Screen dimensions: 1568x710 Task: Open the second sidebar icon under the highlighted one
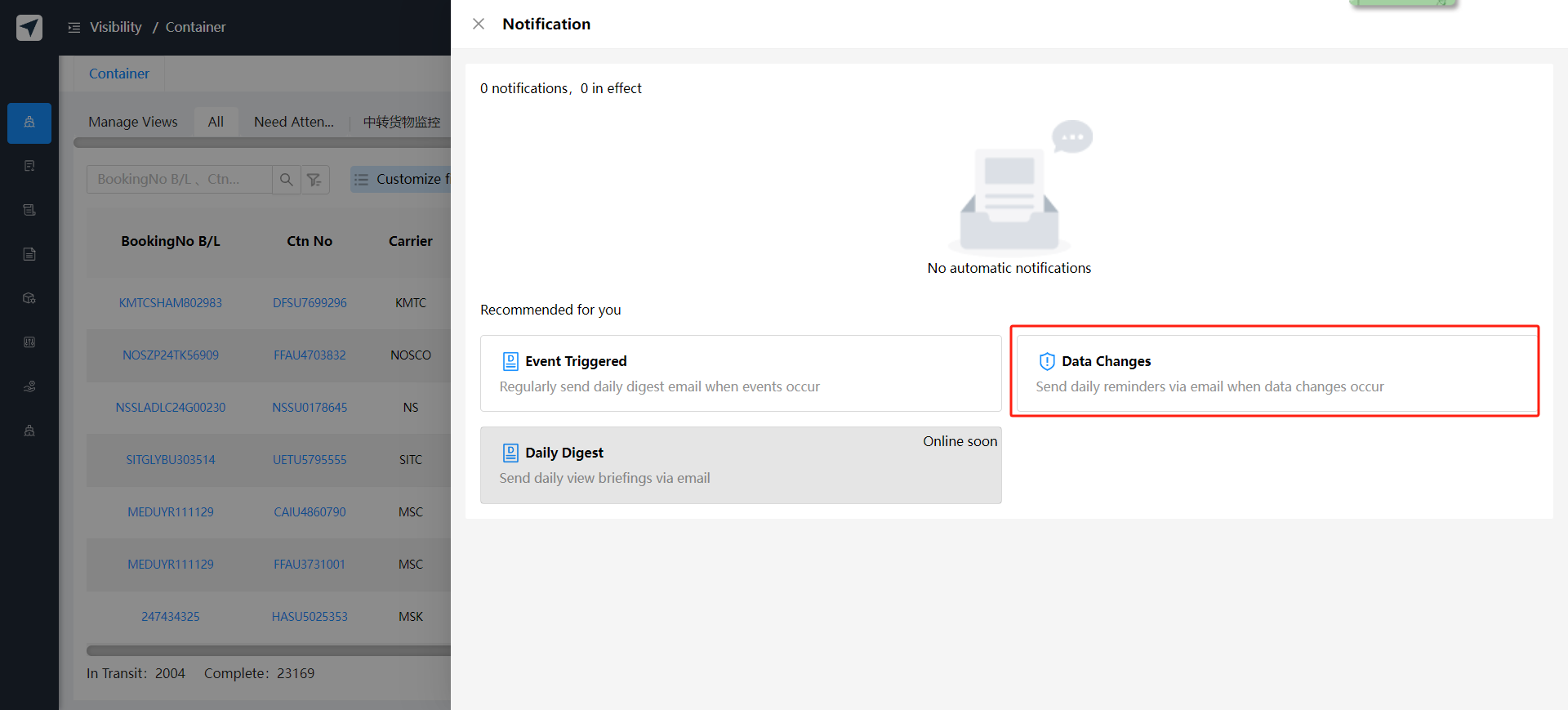[x=29, y=166]
